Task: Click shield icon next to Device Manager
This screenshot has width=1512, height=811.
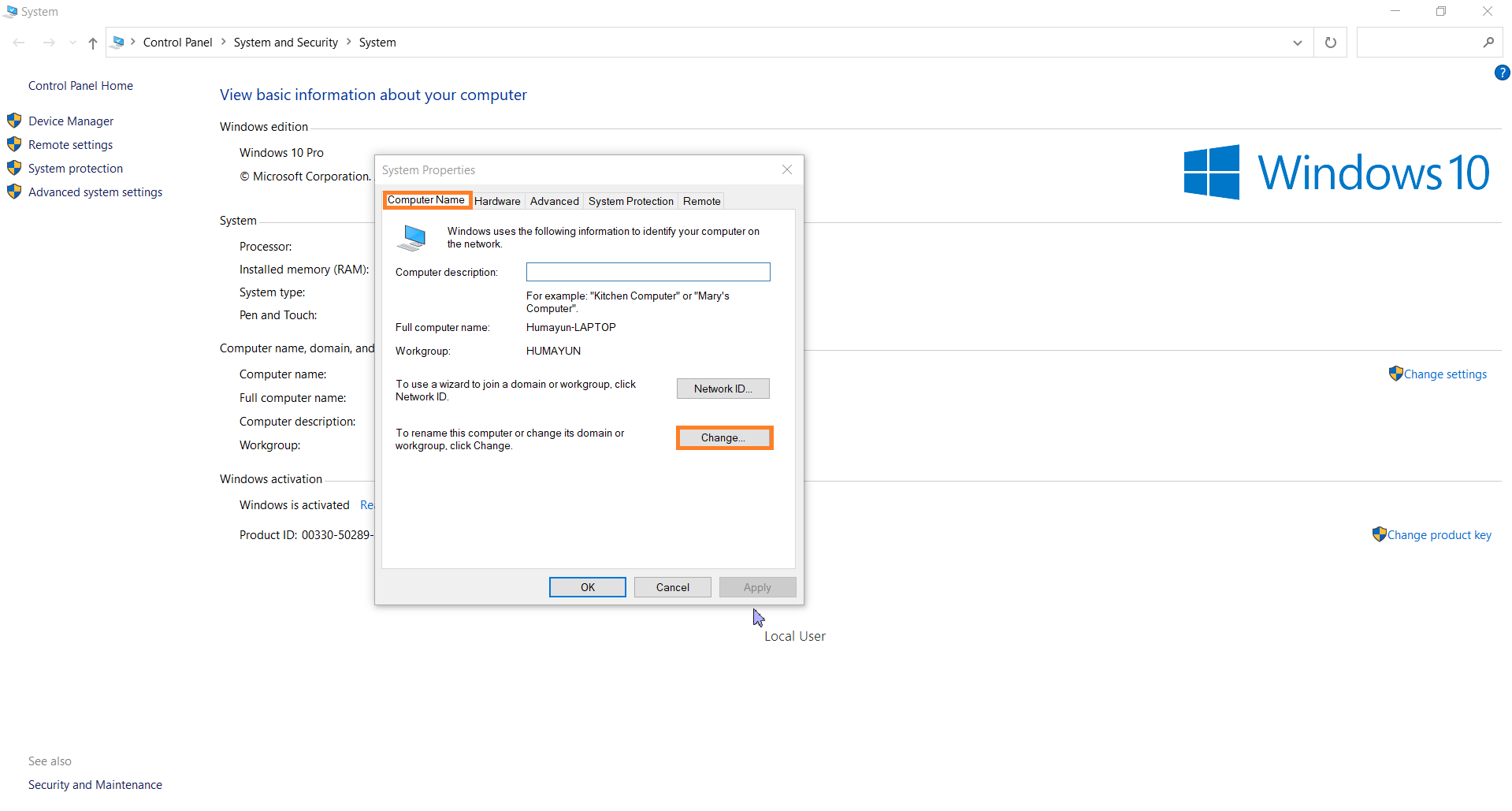Action: coord(14,121)
